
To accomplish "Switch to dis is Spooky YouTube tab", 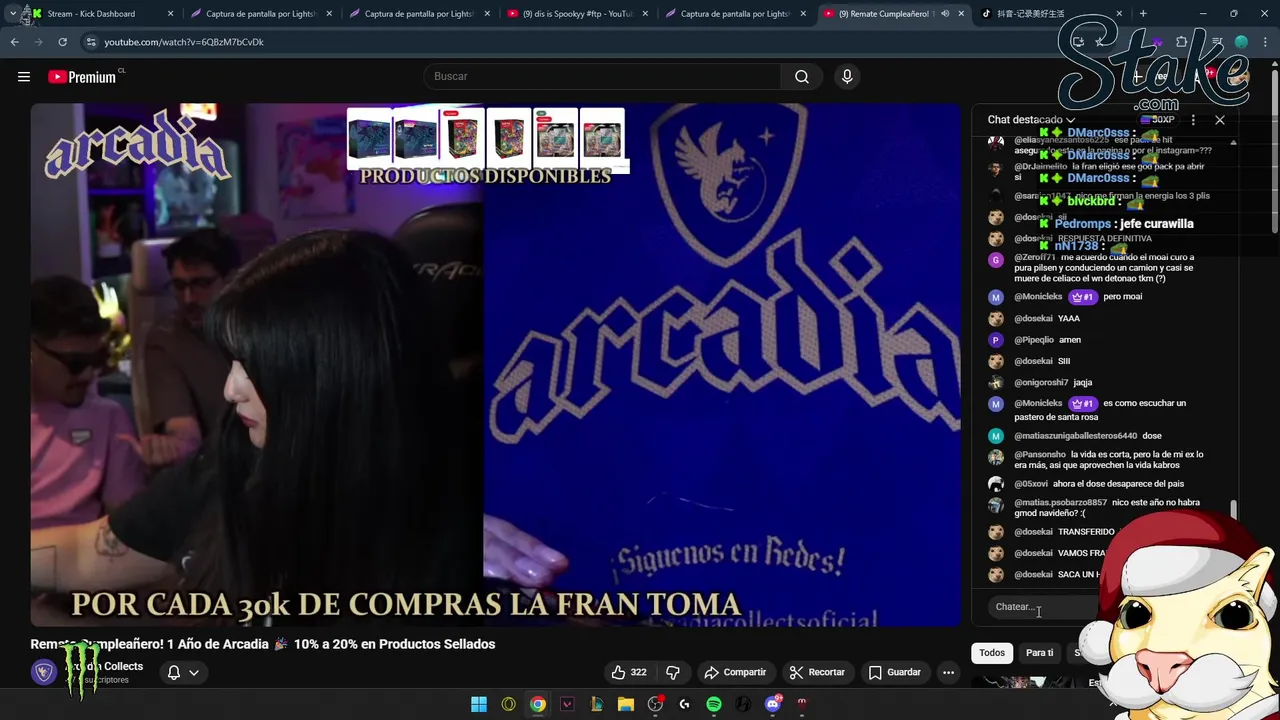I will coord(578,14).
